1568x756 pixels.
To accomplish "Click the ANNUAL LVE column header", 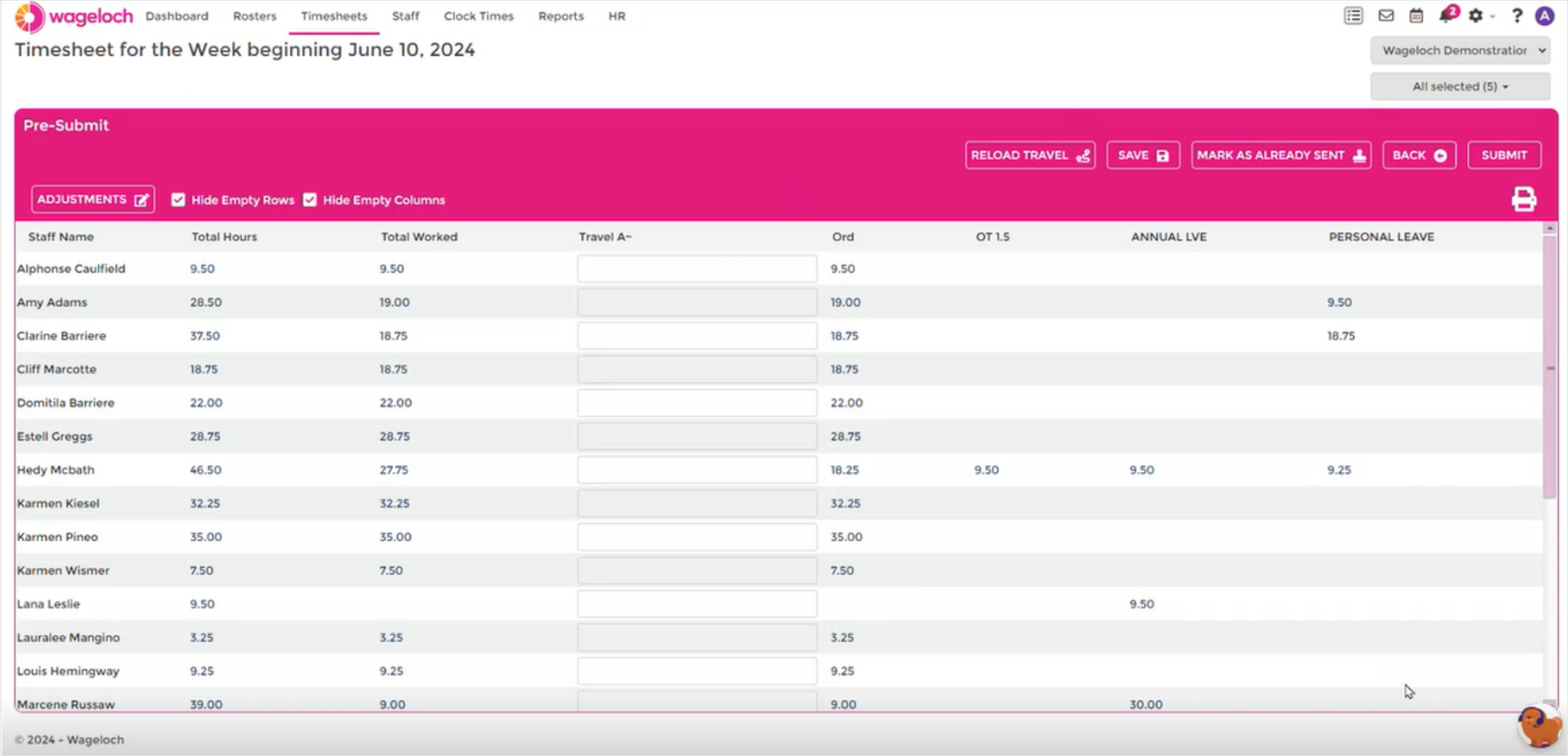I will point(1169,236).
